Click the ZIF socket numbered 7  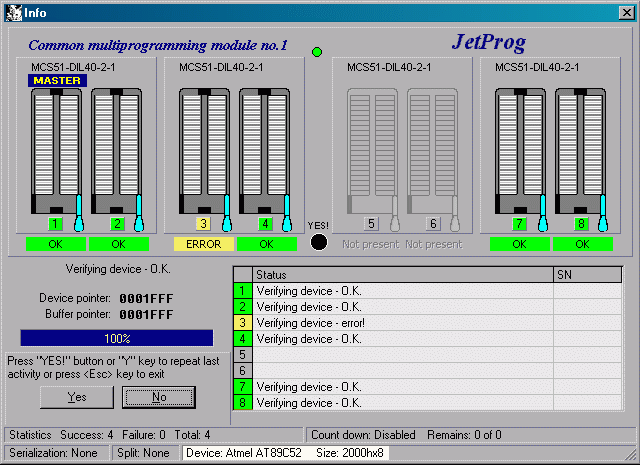tap(520, 150)
